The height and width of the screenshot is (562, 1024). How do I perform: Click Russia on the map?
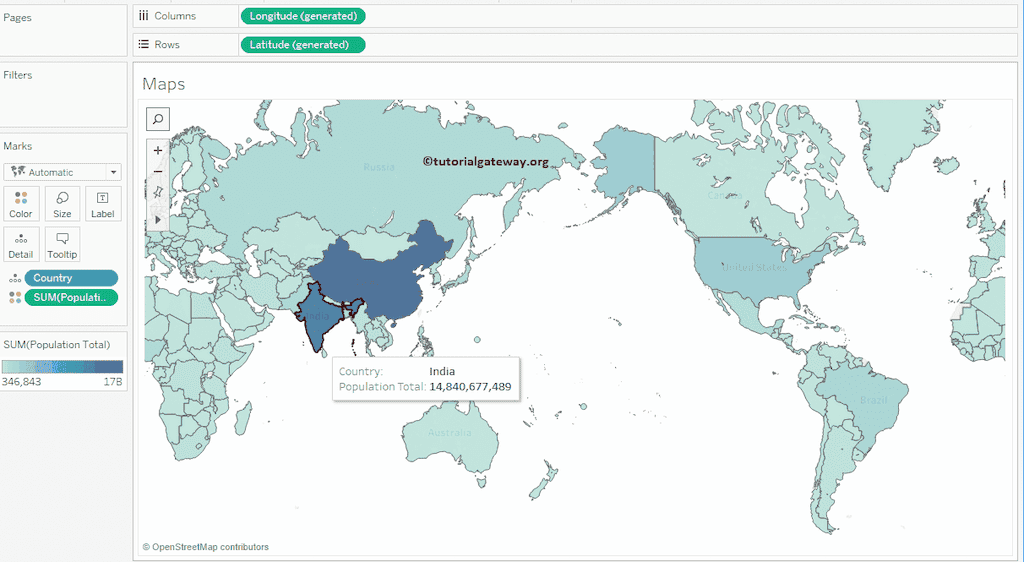point(379,167)
